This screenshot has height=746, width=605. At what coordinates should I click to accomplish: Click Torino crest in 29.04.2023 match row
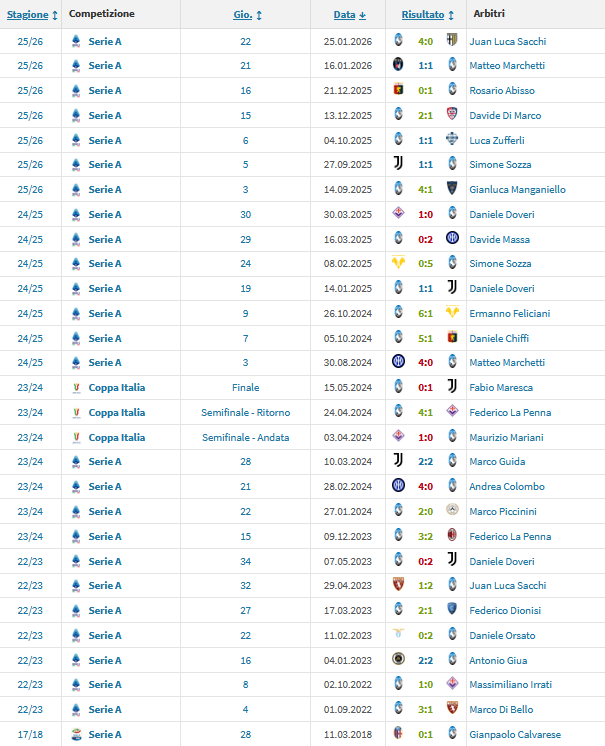[x=398, y=585]
